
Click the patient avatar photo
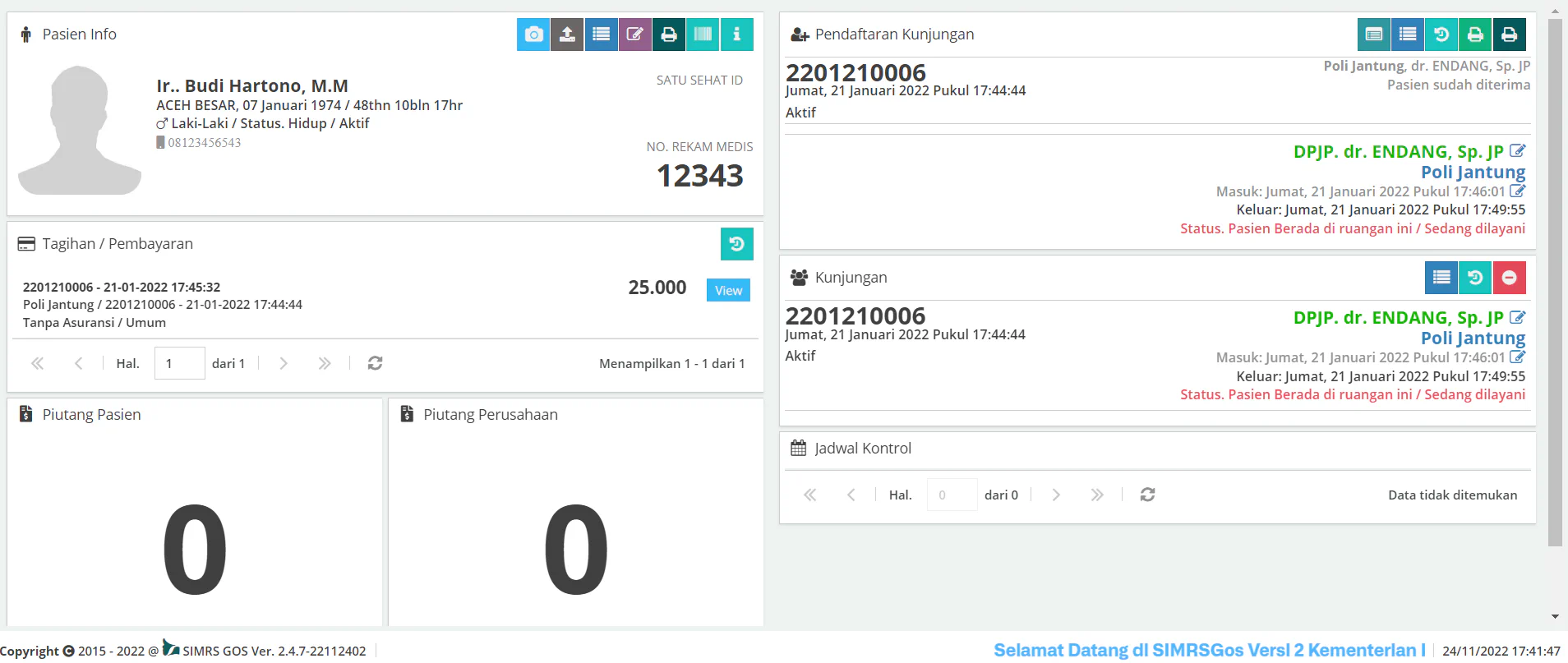click(80, 130)
